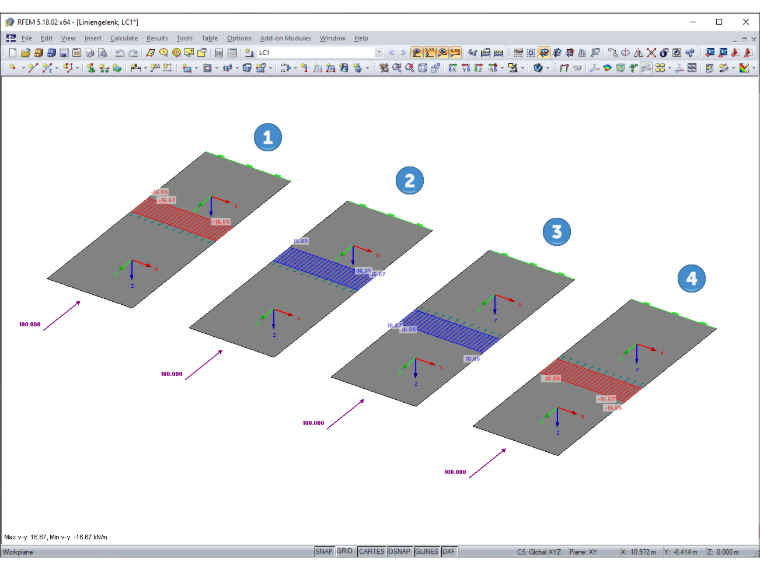Expand the new node tool dropdown arrow
Image resolution: width=760 pixels, height=570 pixels.
pyautogui.click(x=23, y=68)
